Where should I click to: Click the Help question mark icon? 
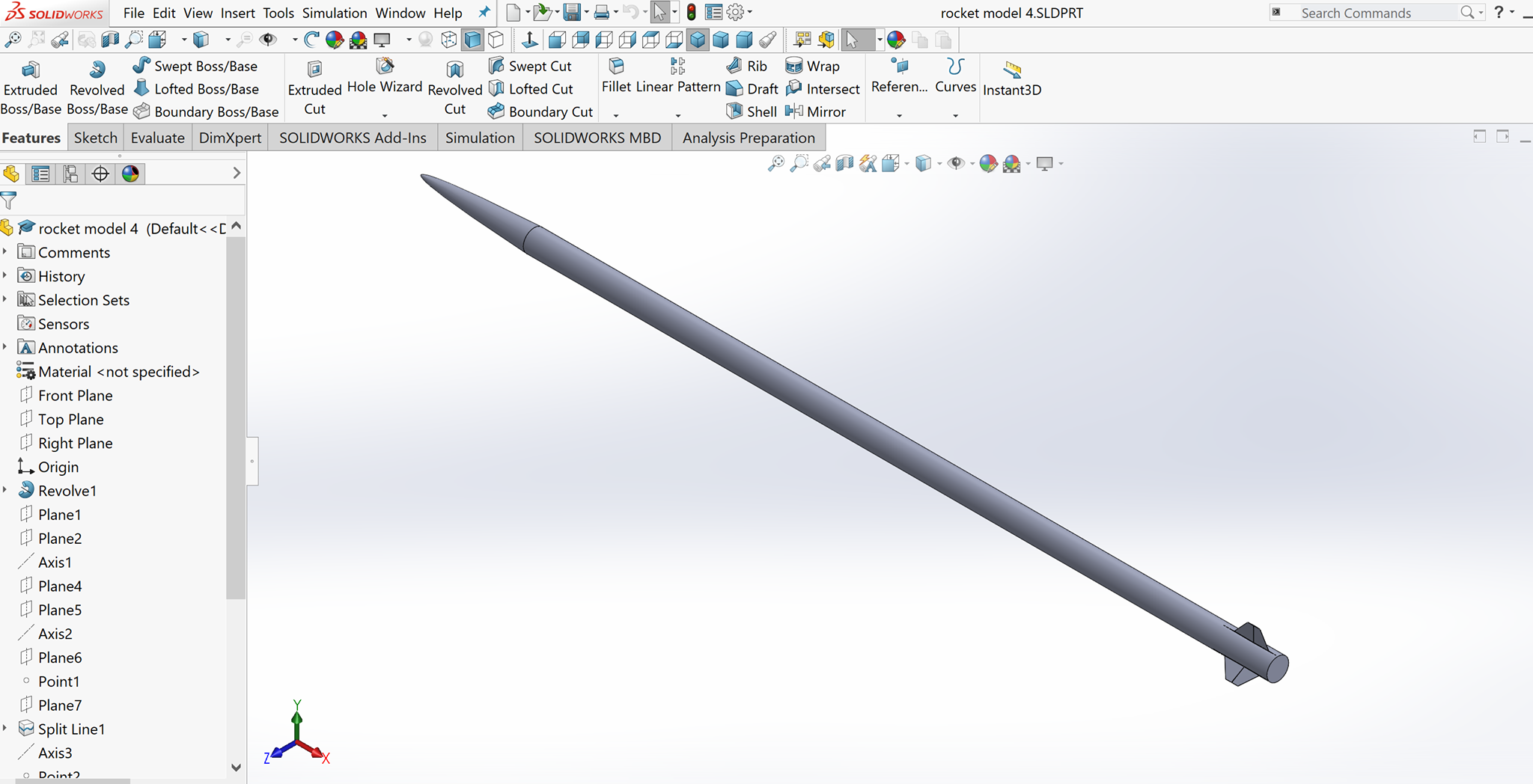coord(1499,12)
